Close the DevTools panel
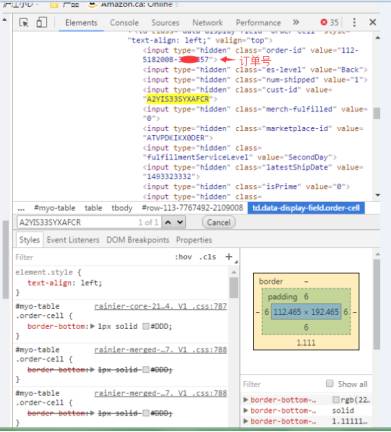 click(373, 22)
